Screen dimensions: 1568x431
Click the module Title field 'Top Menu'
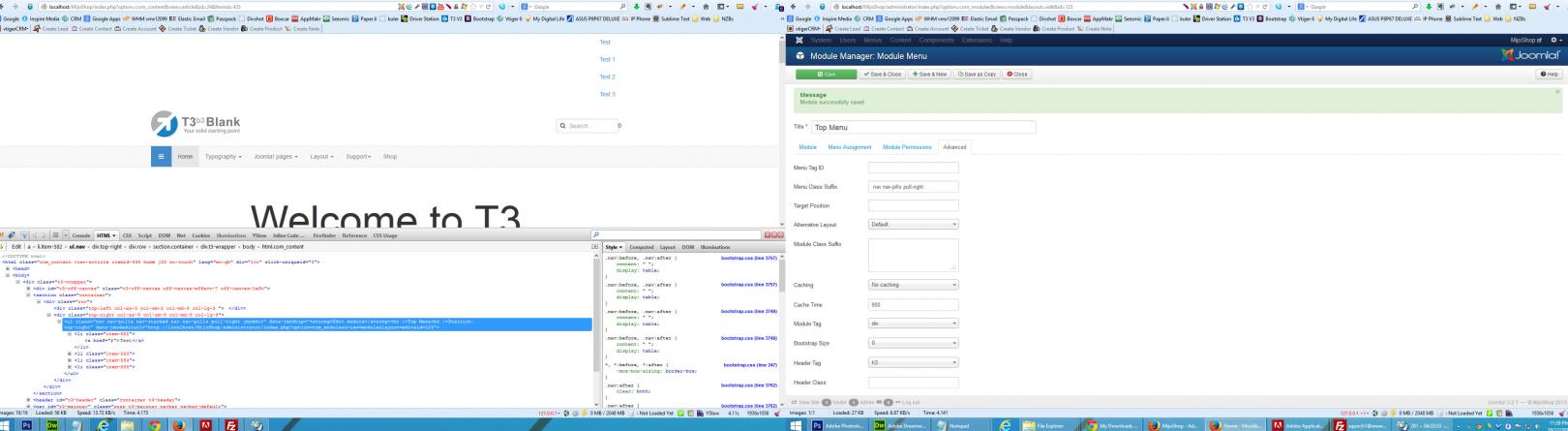point(923,127)
